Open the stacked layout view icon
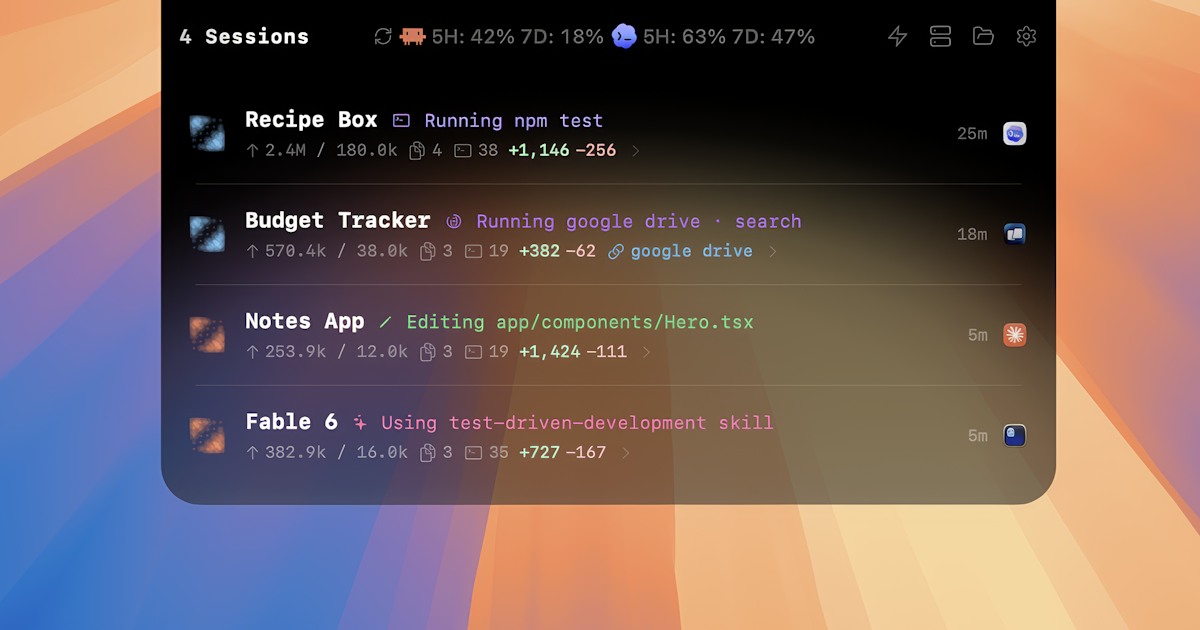1200x630 pixels. [x=940, y=37]
